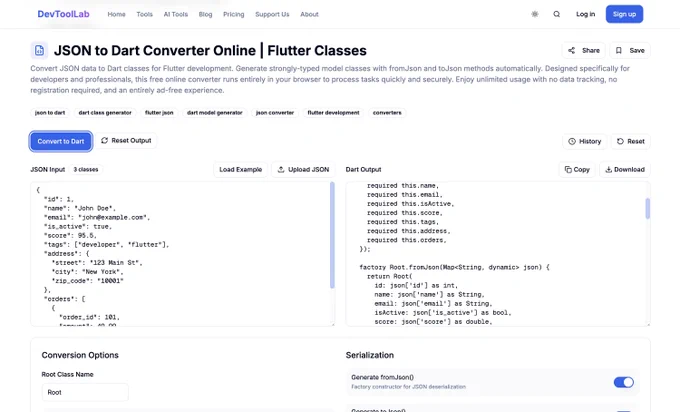Open the About nav item
This screenshot has height=412, width=680.
(309, 14)
